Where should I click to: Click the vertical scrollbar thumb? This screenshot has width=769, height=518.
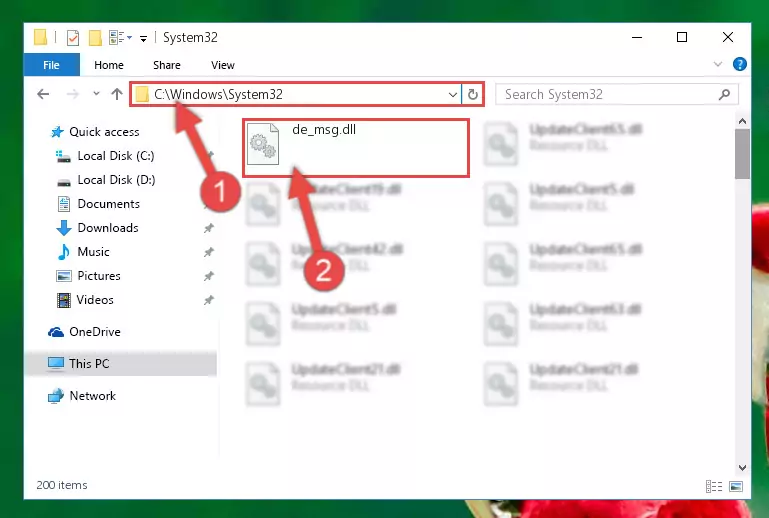click(742, 154)
